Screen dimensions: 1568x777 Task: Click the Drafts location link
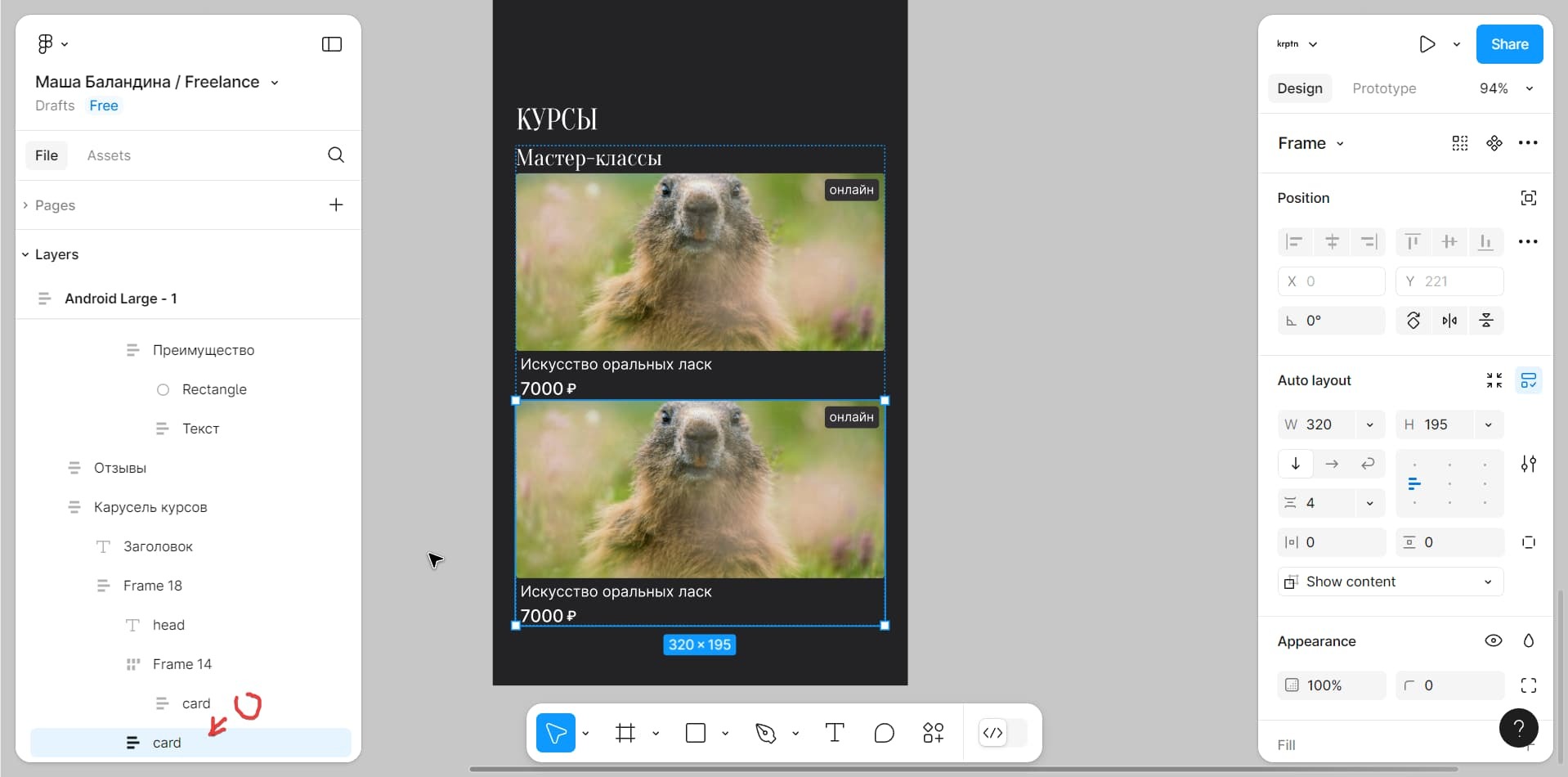[55, 106]
